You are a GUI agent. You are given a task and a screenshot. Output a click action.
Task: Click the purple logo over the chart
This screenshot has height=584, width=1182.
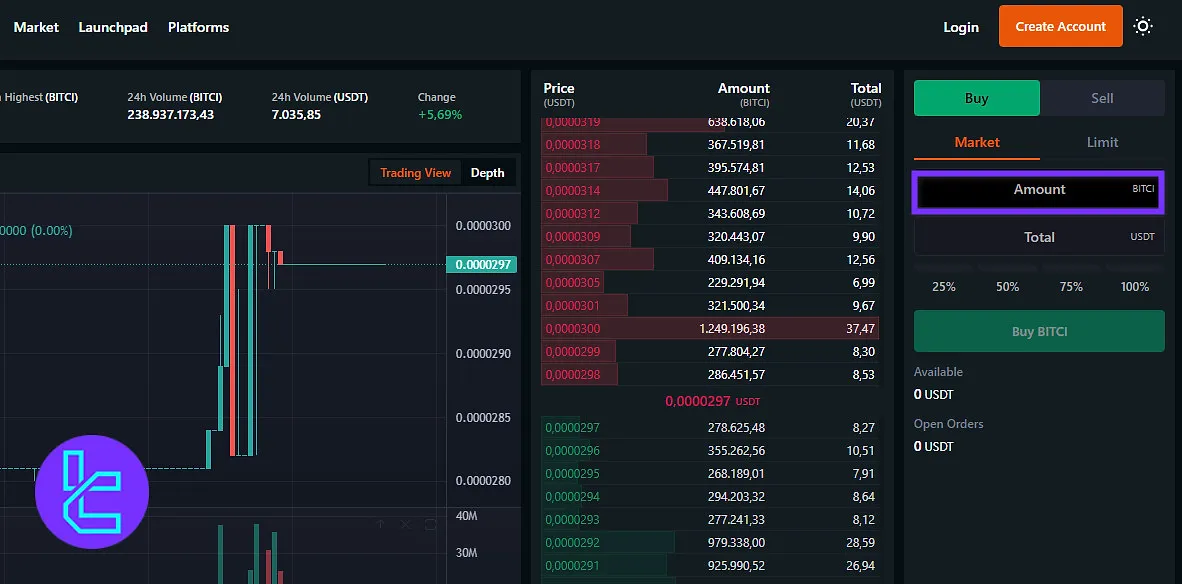92,492
